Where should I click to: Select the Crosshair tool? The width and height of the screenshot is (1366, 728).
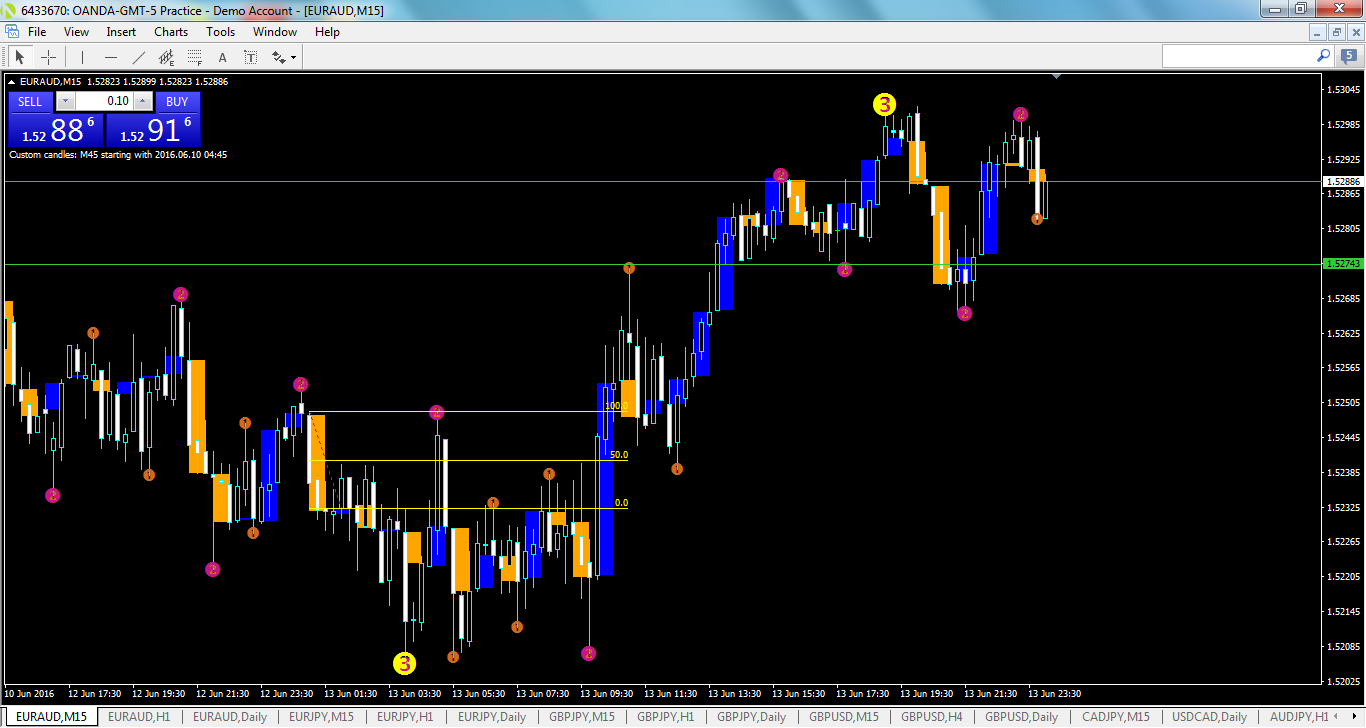[x=48, y=57]
